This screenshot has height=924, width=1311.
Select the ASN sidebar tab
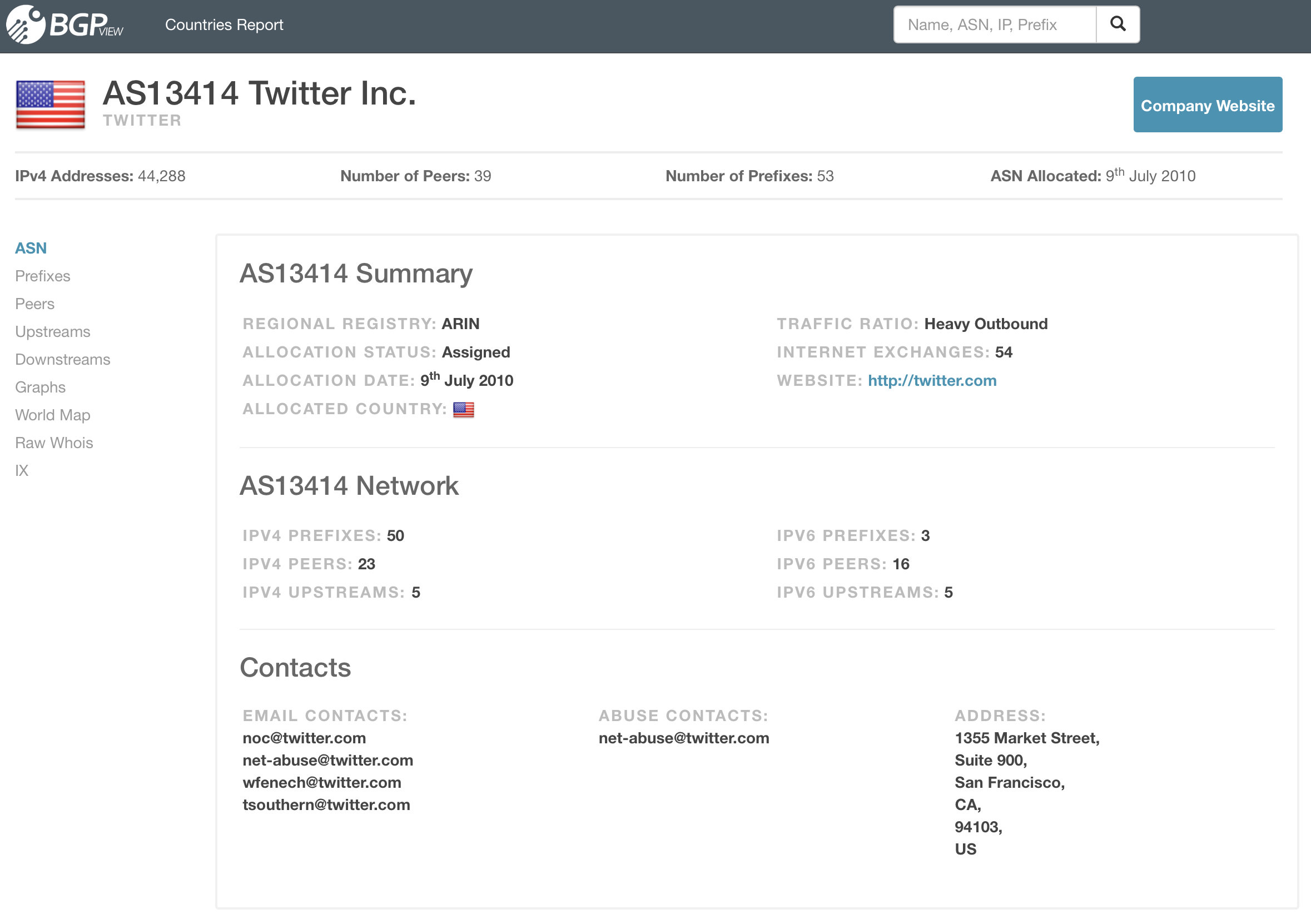[x=31, y=248]
